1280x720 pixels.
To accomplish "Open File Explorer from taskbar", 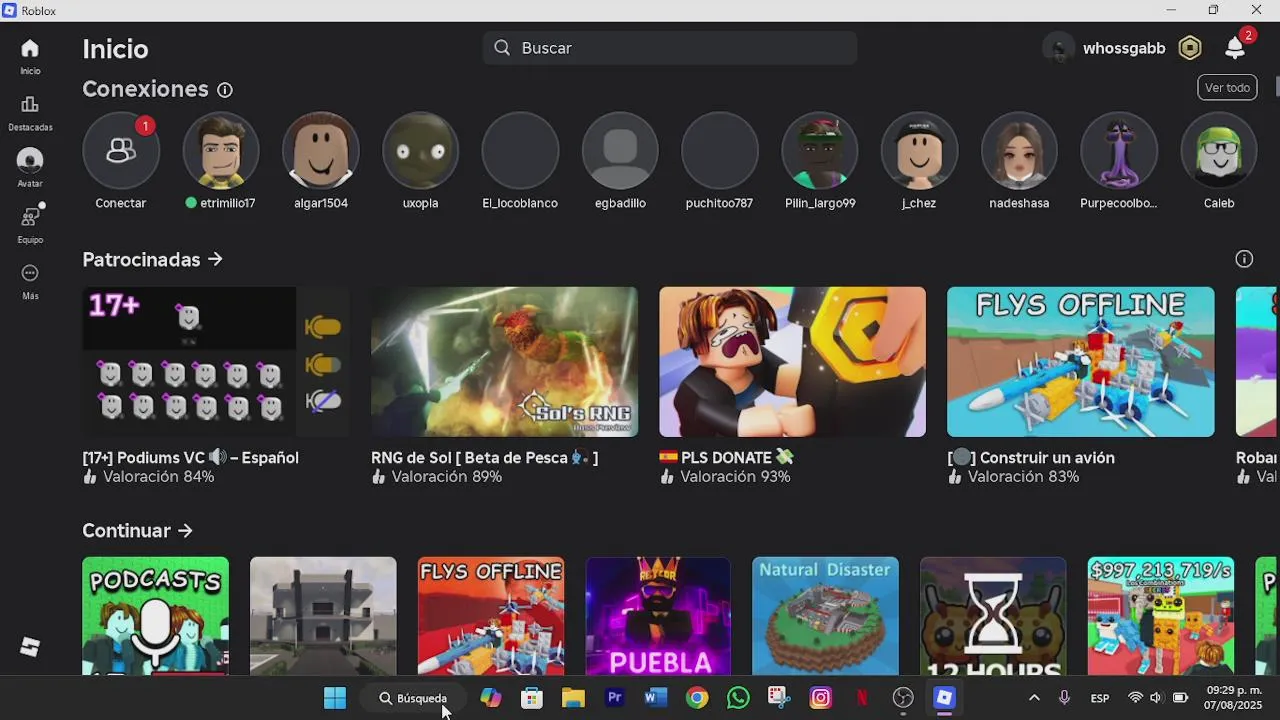I will click(x=573, y=698).
